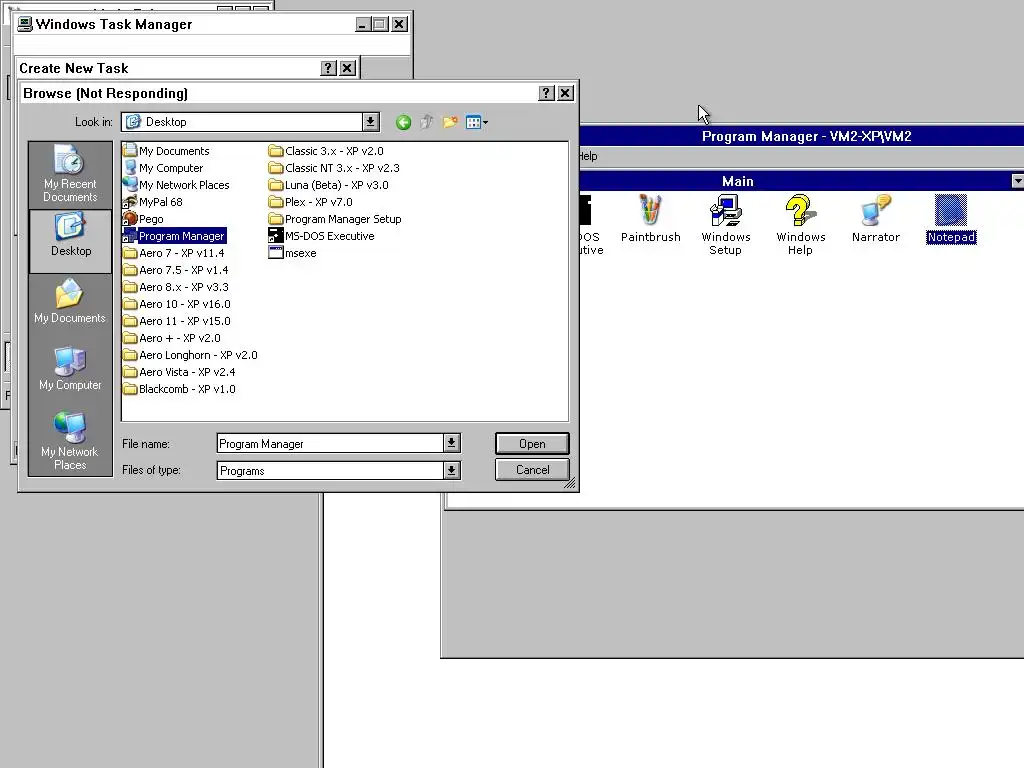Click the Main group minimize arrow button
This screenshot has height=768, width=1024.
click(1017, 181)
